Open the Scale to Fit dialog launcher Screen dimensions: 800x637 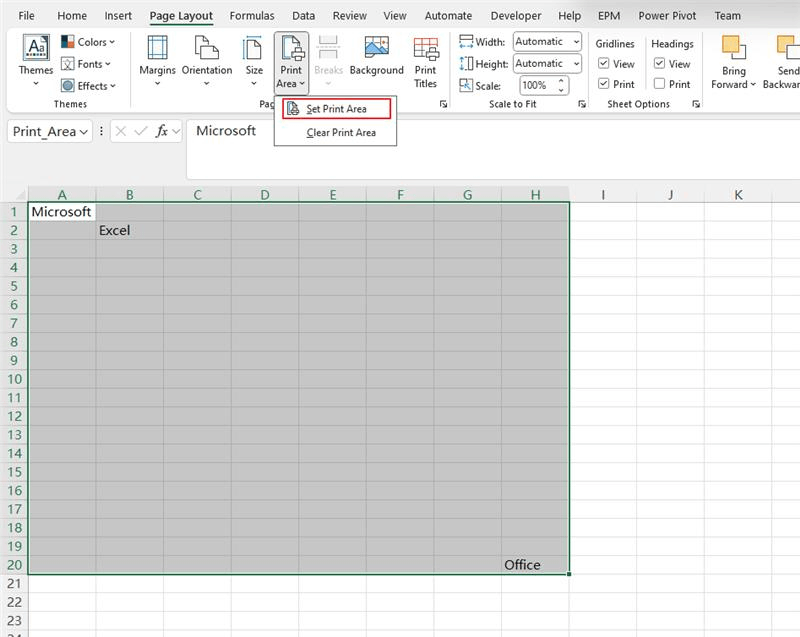pyautogui.click(x=582, y=104)
